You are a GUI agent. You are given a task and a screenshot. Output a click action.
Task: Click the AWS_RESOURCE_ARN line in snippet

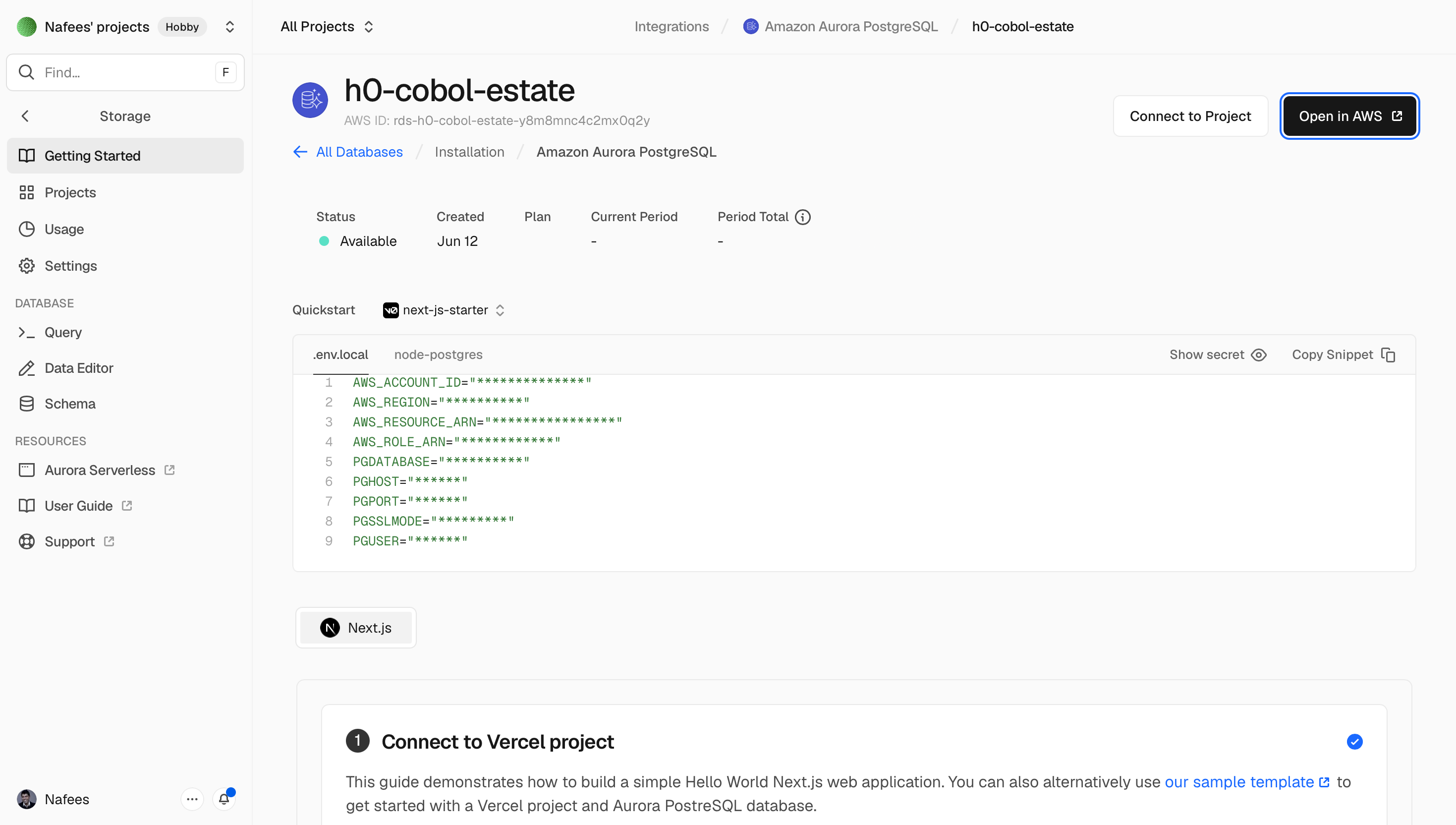point(488,422)
